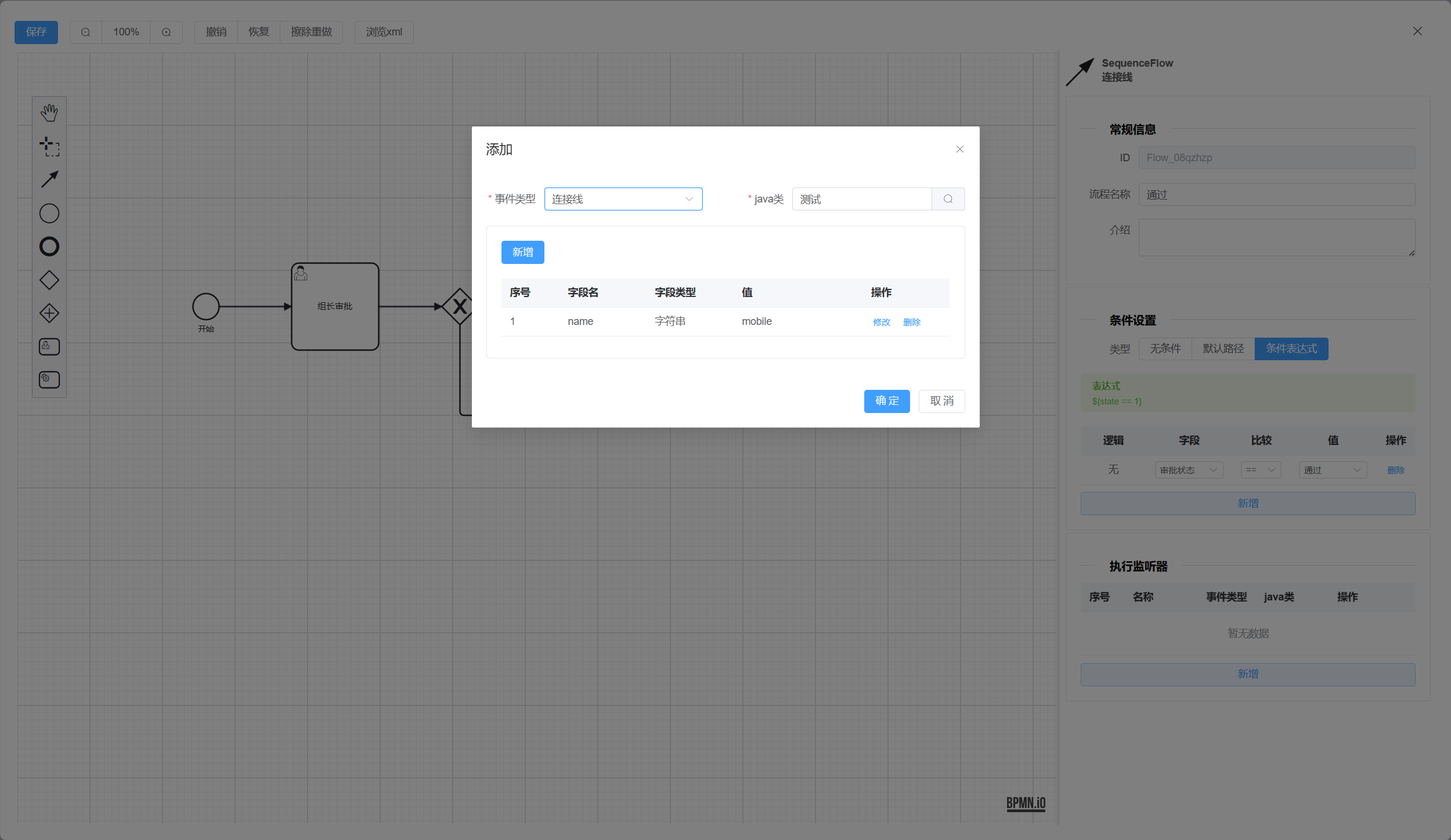Click the java类 search magnifier icon
This screenshot has width=1451, height=840.
(x=948, y=199)
